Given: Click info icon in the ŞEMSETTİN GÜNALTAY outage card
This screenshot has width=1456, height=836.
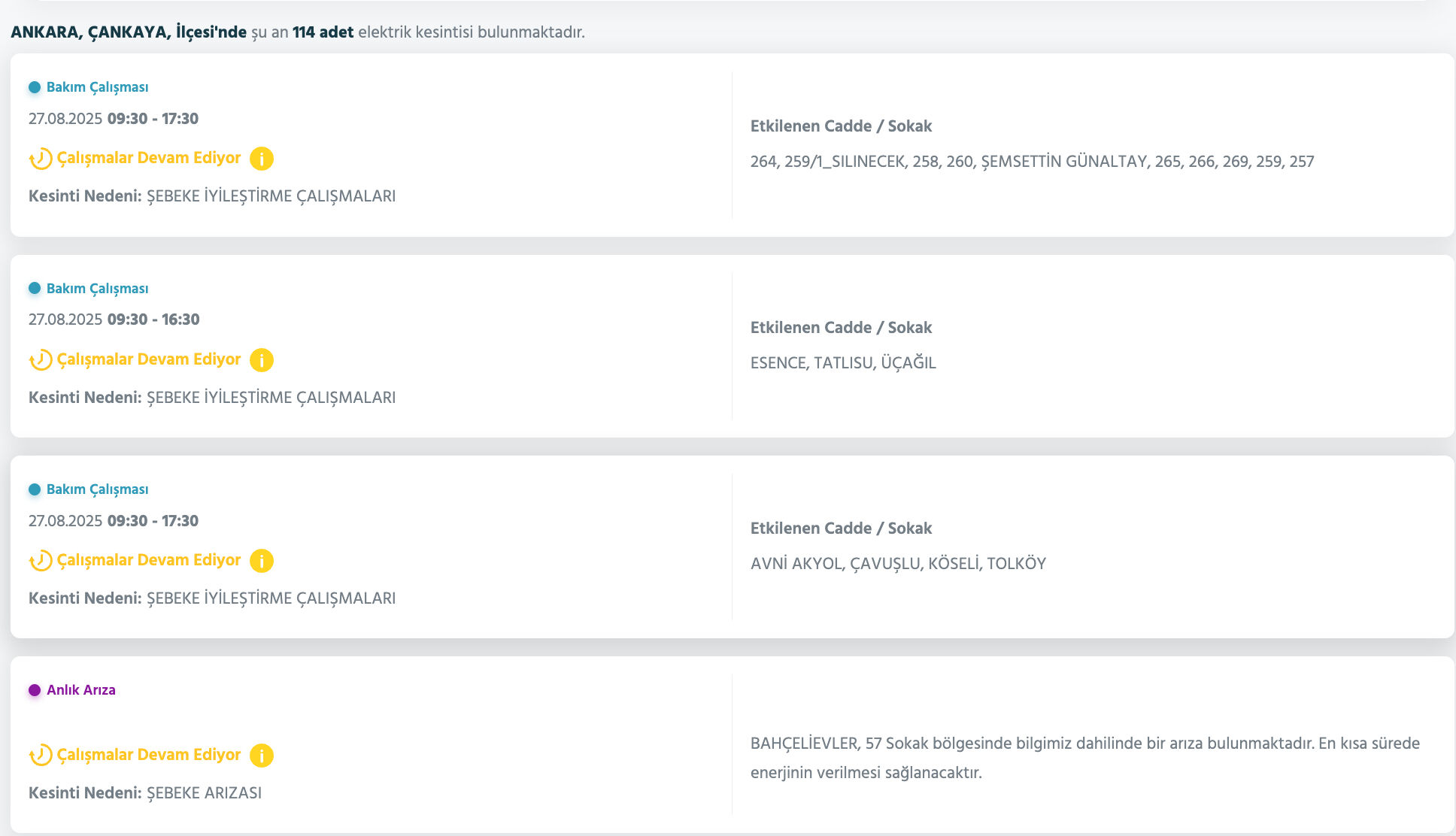Looking at the screenshot, I should 262,159.
